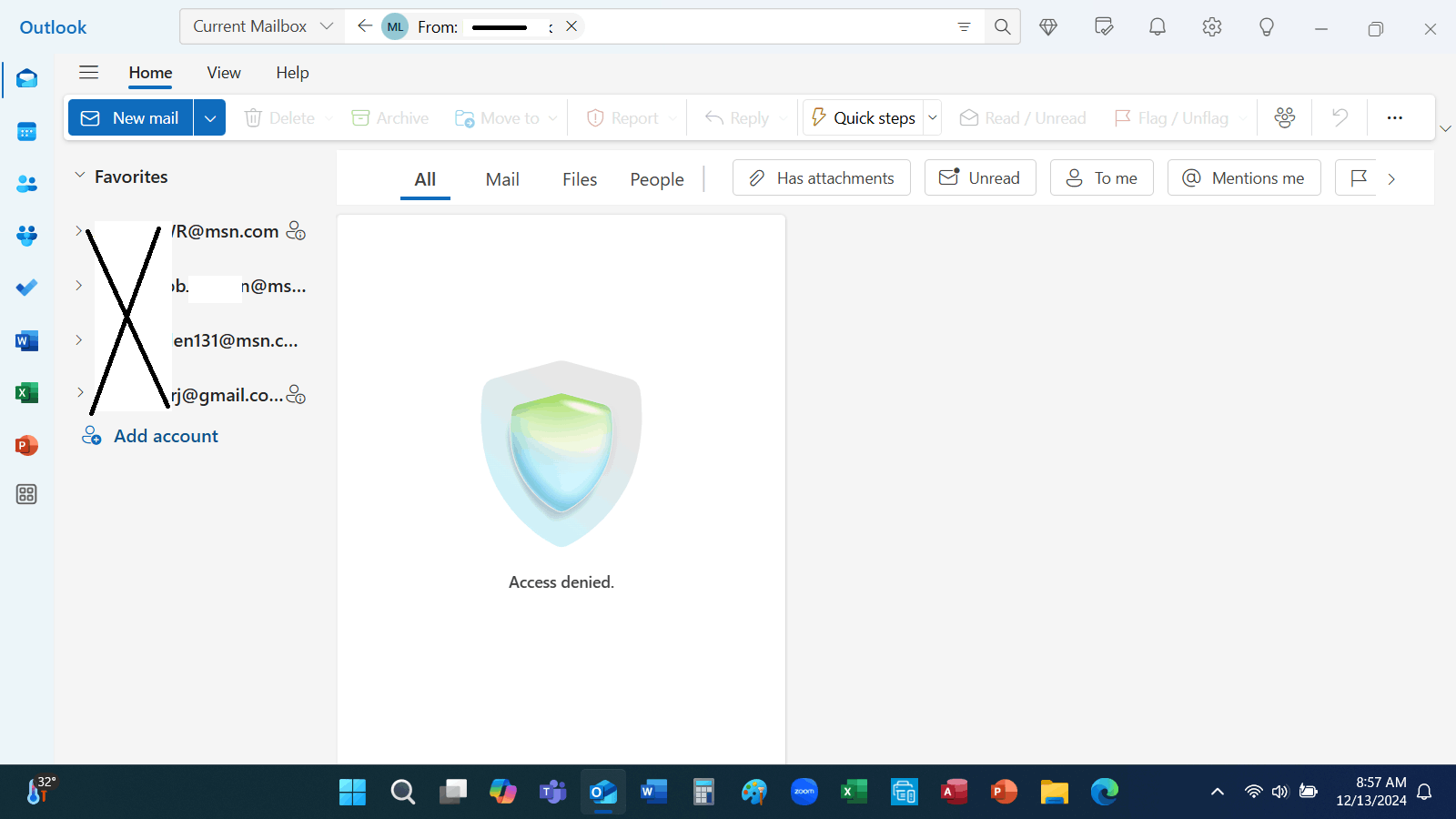1456x819 pixels.
Task: Toggle the To me filter
Action: click(x=1102, y=177)
